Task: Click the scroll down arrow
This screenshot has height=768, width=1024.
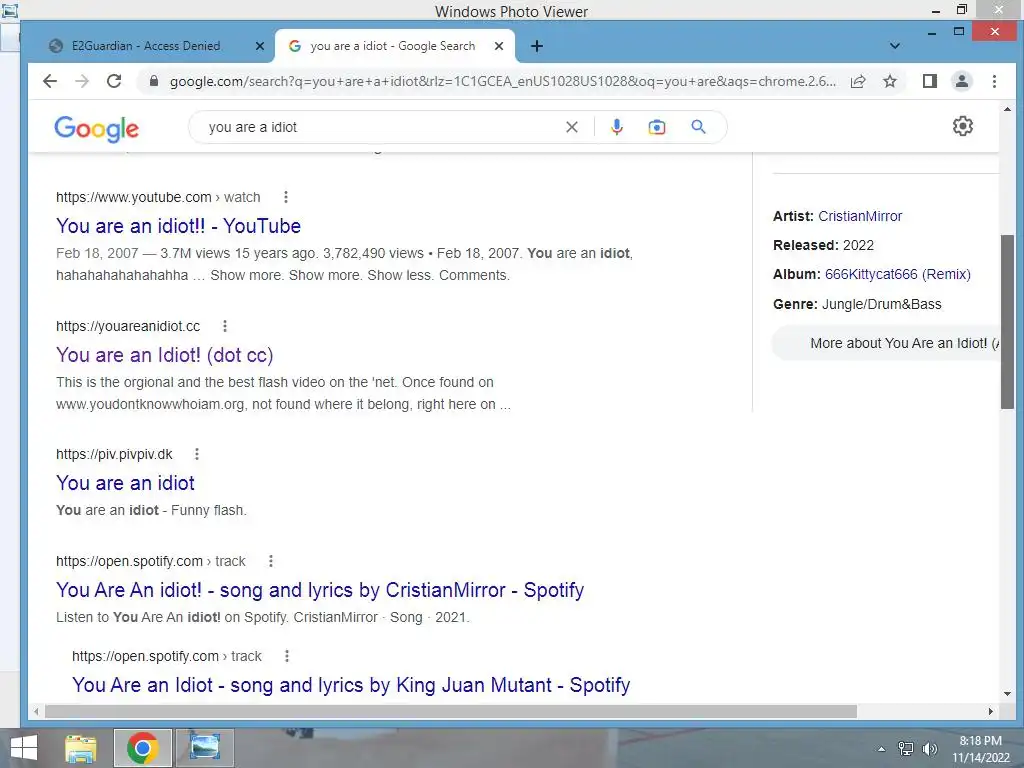Action: (x=1007, y=694)
